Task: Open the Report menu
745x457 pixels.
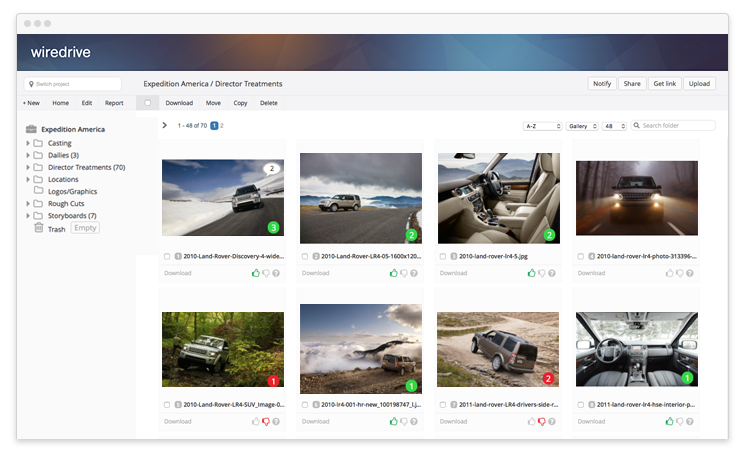Action: (x=114, y=102)
